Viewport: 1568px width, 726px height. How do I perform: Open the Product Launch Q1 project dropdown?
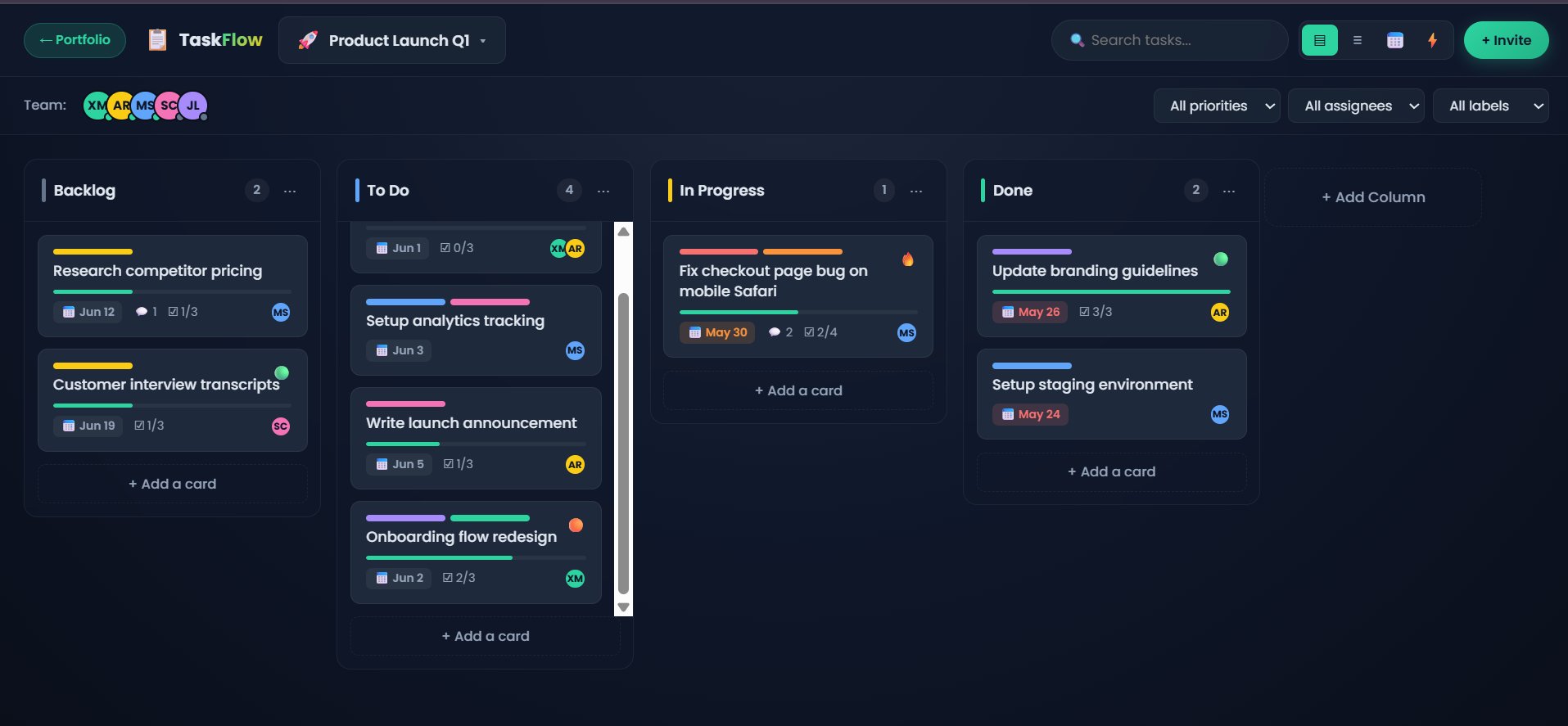392,40
